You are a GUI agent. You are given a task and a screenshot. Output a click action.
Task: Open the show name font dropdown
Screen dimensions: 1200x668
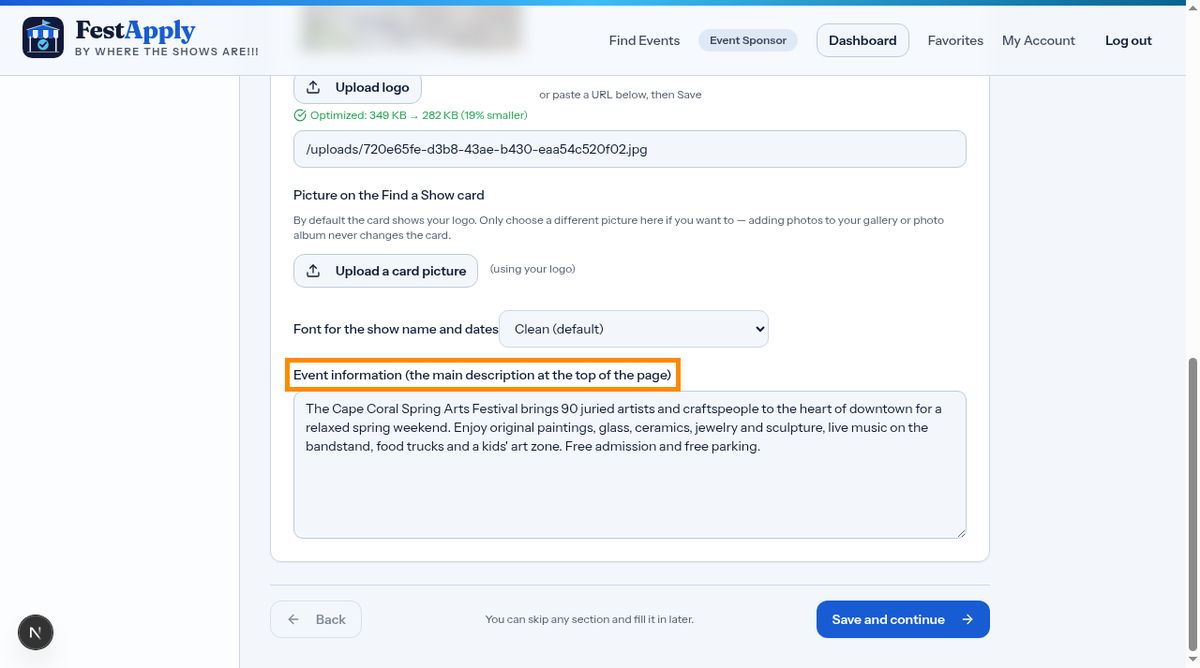pos(634,328)
